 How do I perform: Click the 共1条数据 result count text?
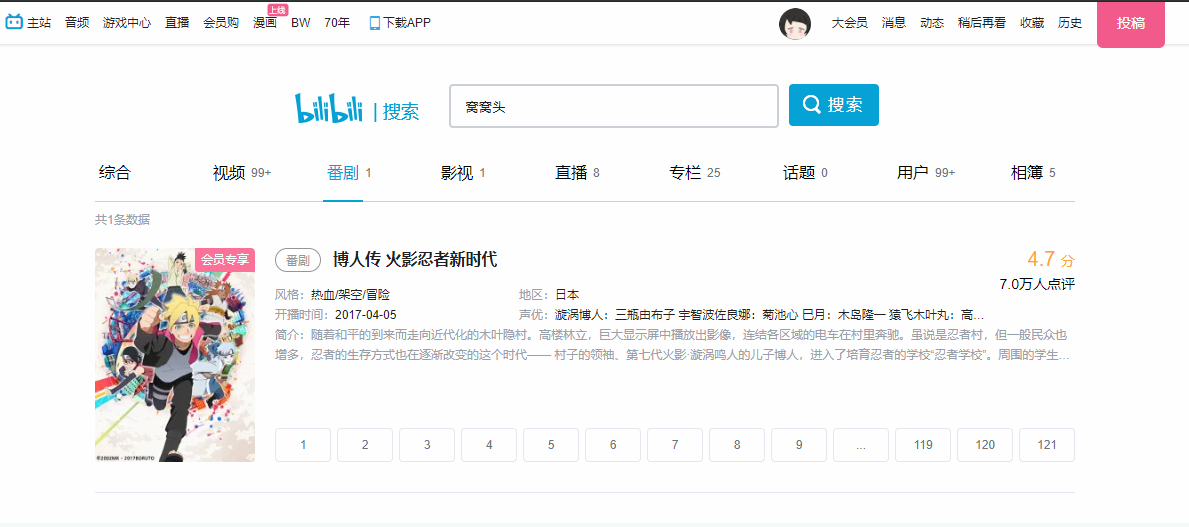point(122,220)
